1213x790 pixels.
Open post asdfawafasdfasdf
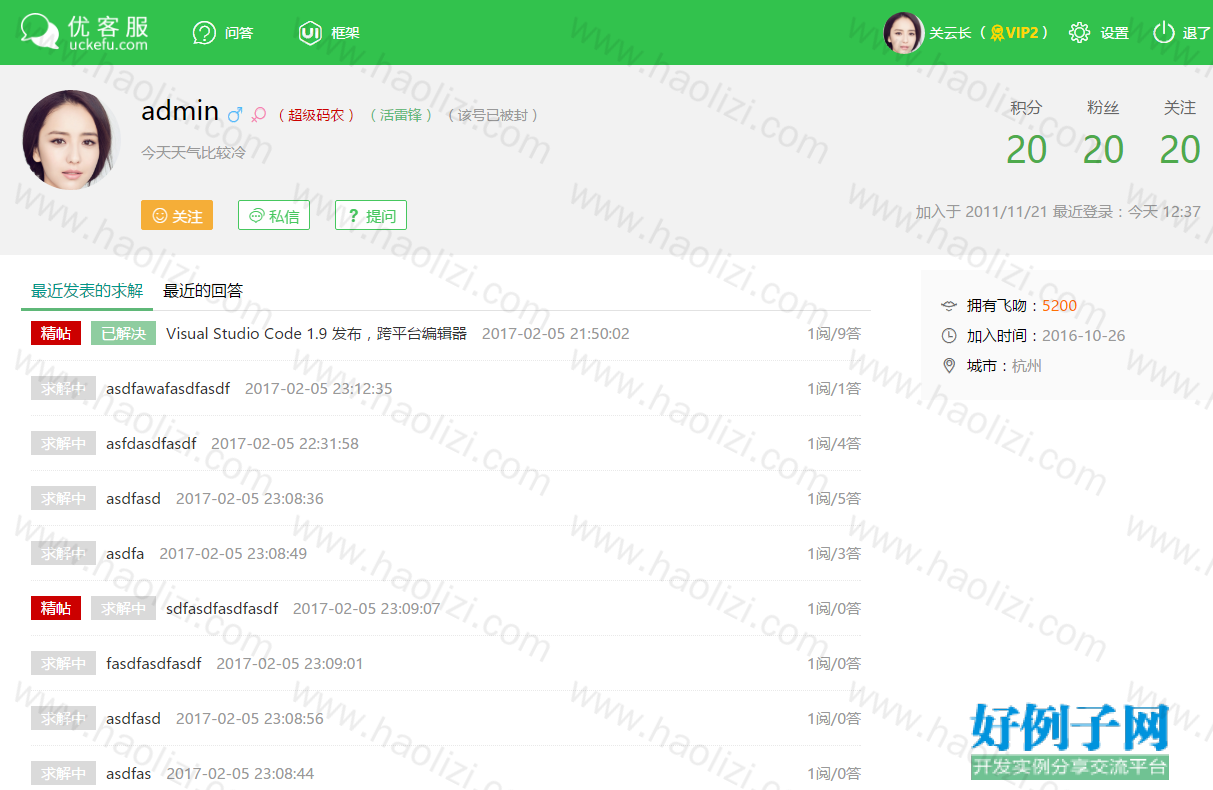click(168, 388)
